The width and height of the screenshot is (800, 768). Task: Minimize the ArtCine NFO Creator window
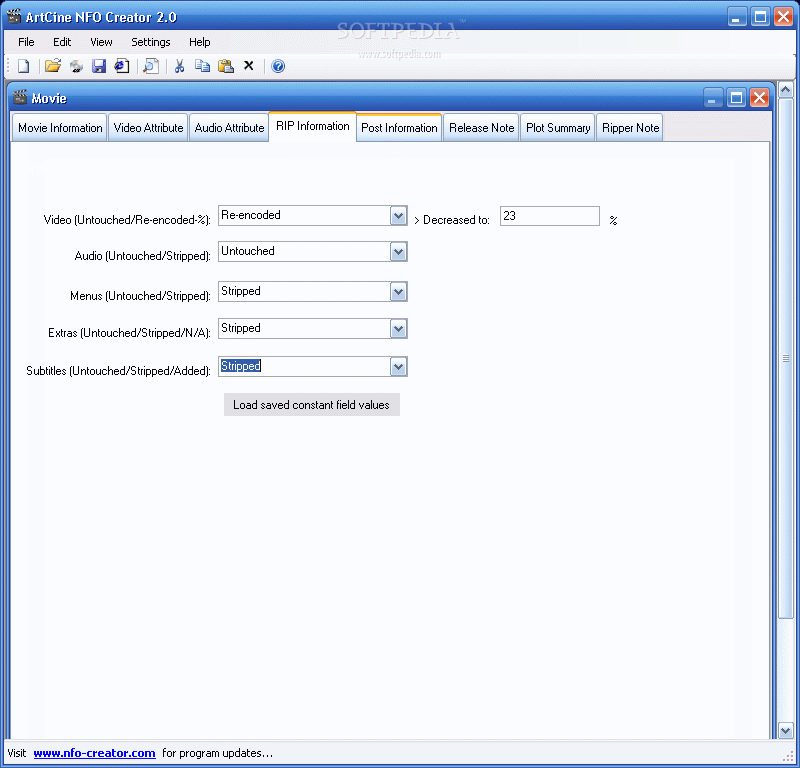point(736,17)
